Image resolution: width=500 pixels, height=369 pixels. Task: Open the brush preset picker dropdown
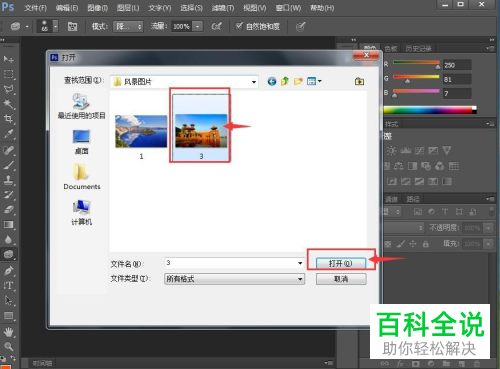(x=56, y=26)
